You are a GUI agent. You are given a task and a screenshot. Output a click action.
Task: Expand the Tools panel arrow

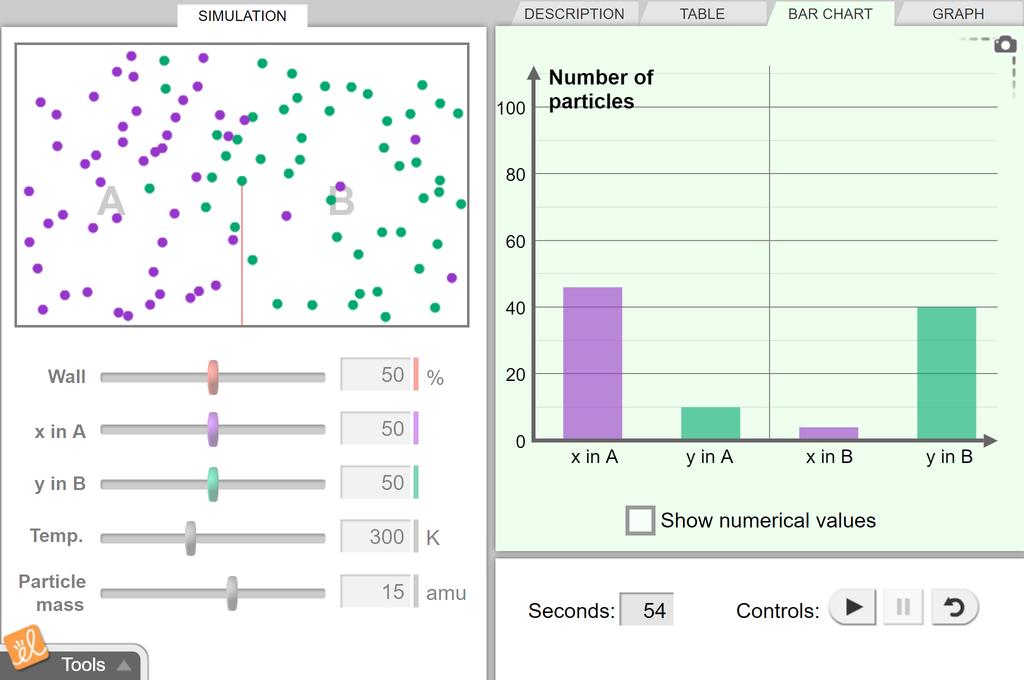123,665
